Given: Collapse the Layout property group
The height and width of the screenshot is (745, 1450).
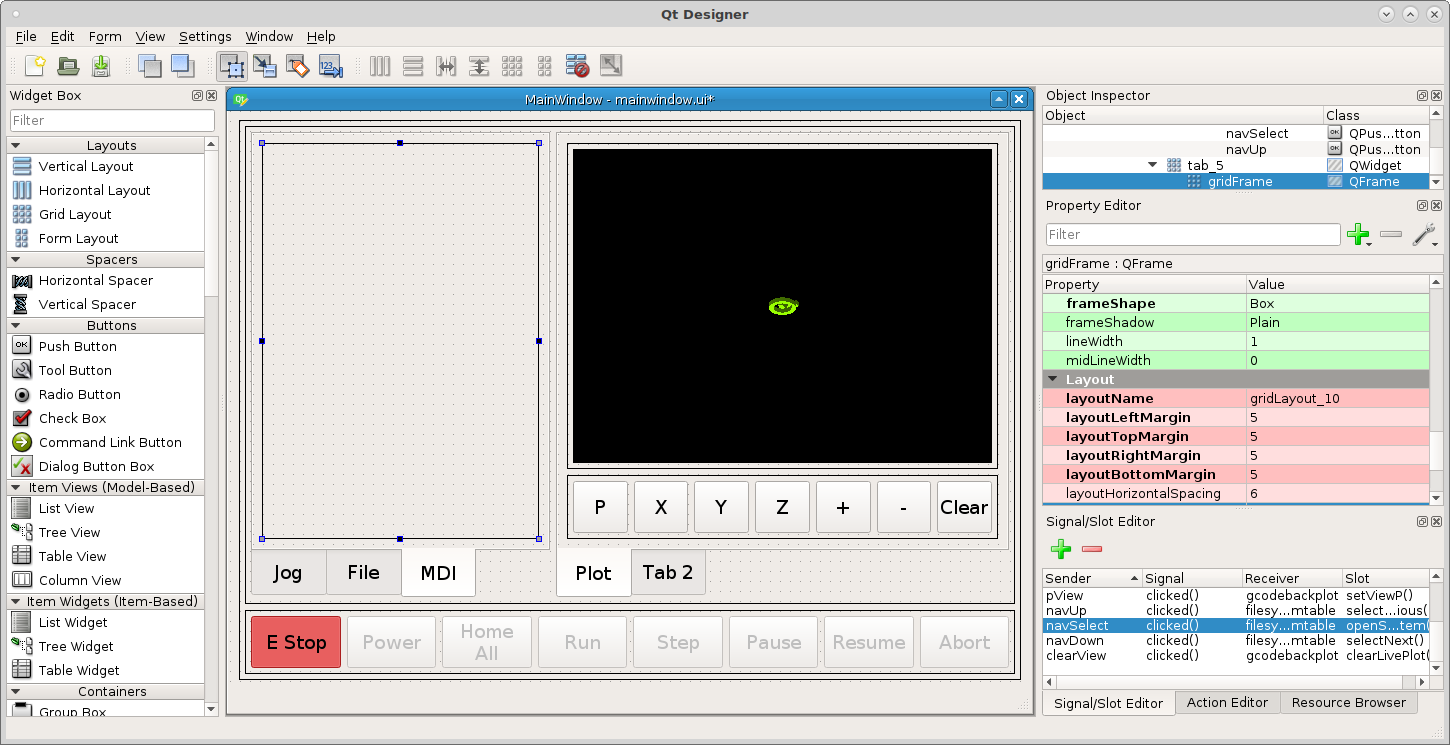Looking at the screenshot, I should [x=1052, y=380].
